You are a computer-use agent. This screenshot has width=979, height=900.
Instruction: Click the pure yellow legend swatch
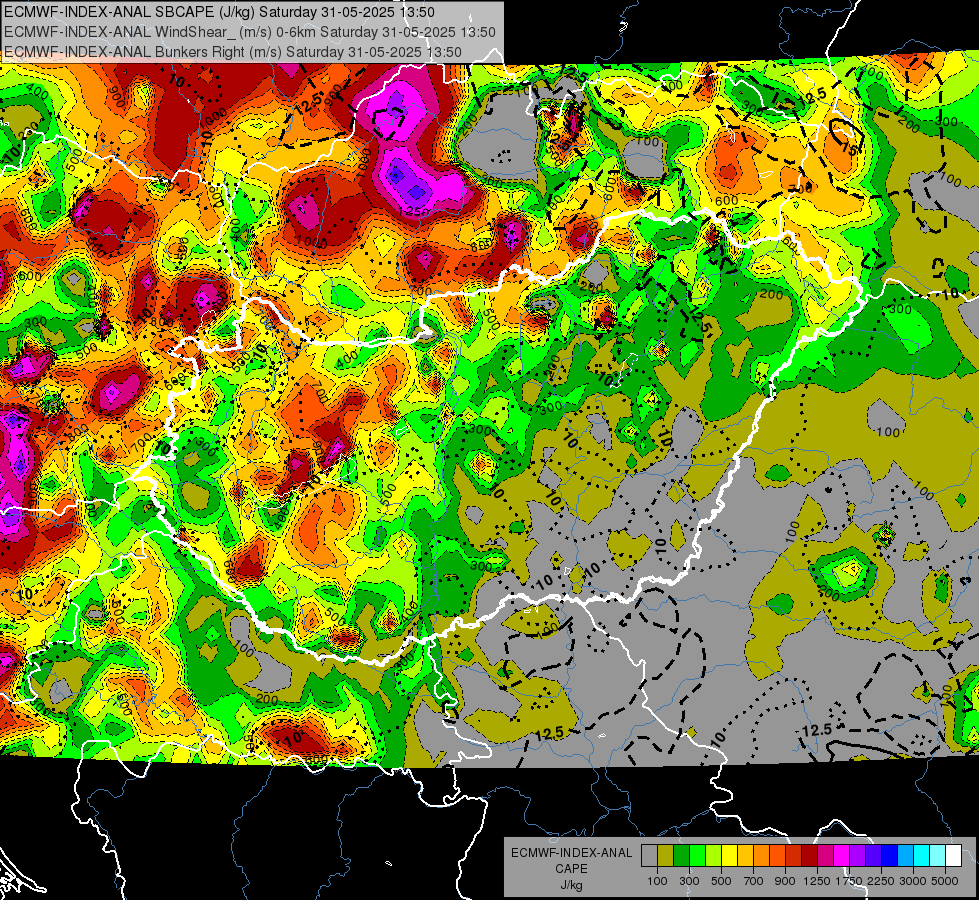[x=729, y=856]
